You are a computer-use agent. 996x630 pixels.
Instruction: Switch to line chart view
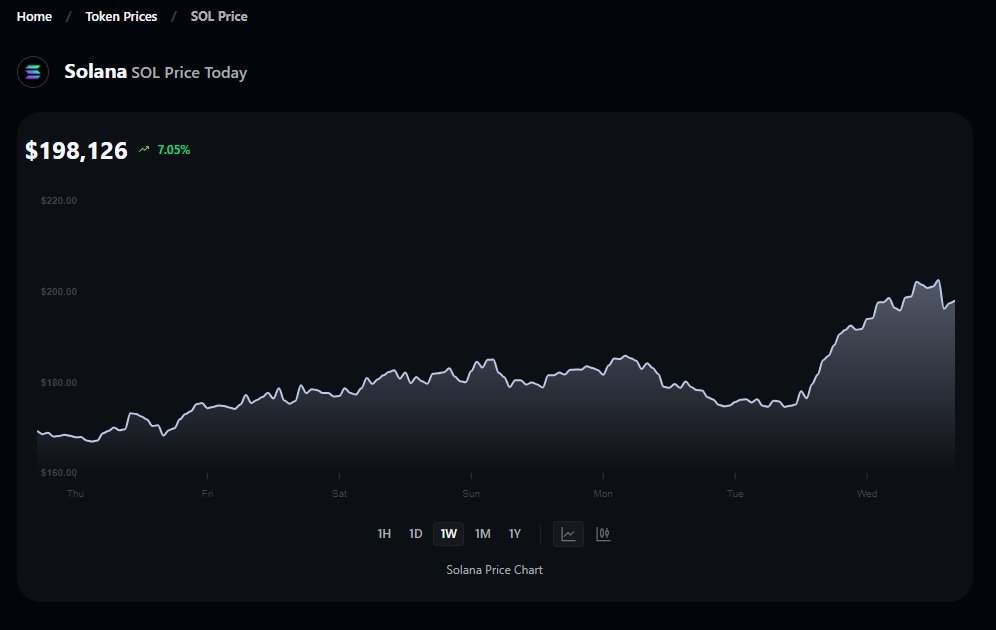tap(569, 534)
